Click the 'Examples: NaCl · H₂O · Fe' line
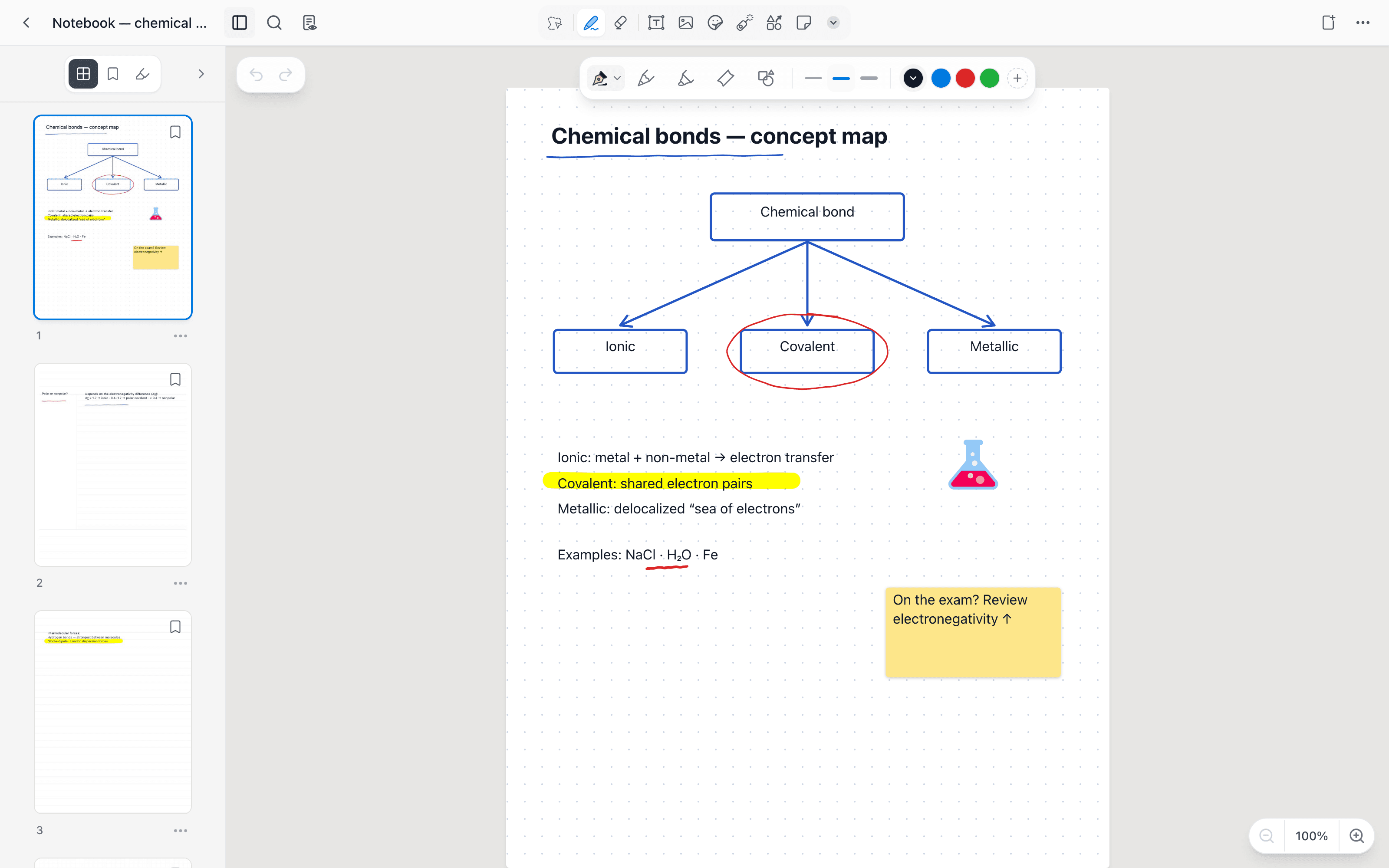Viewport: 1389px width, 868px height. pyautogui.click(x=638, y=555)
